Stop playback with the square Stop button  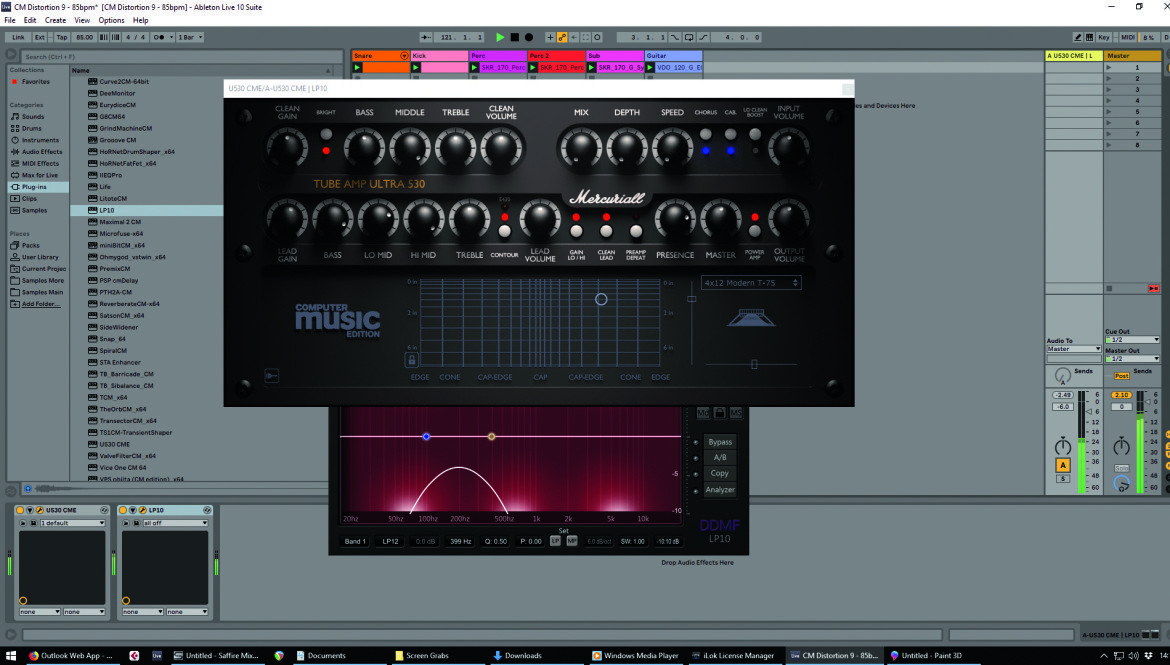pyautogui.click(x=514, y=37)
